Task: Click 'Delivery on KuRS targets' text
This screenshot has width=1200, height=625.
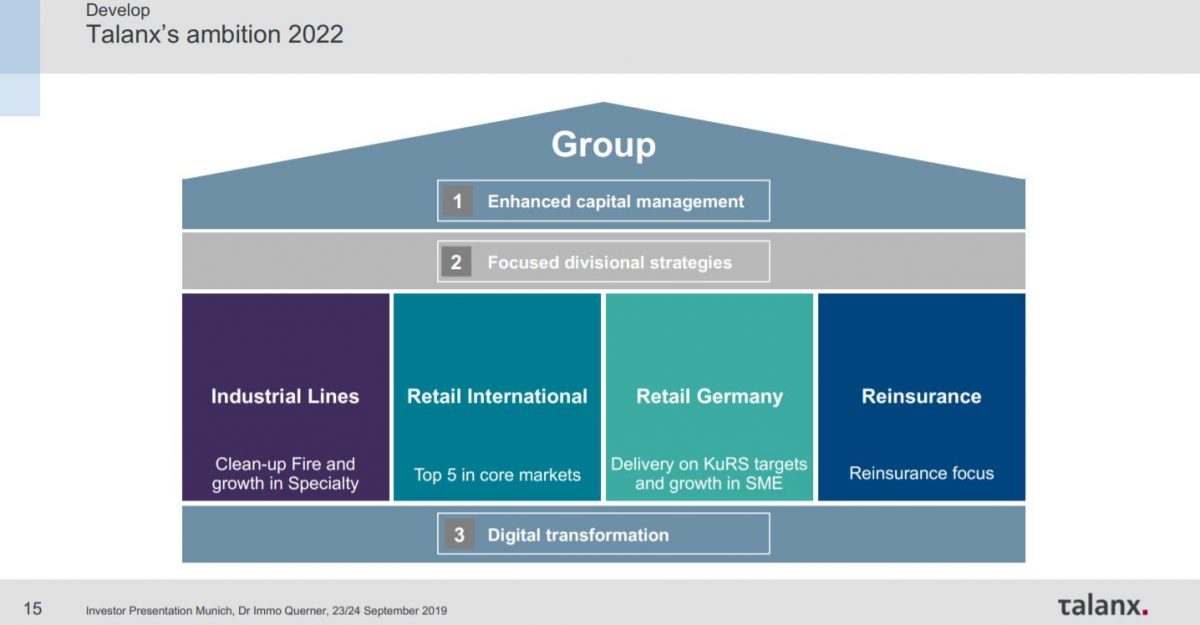Action: [x=709, y=465]
